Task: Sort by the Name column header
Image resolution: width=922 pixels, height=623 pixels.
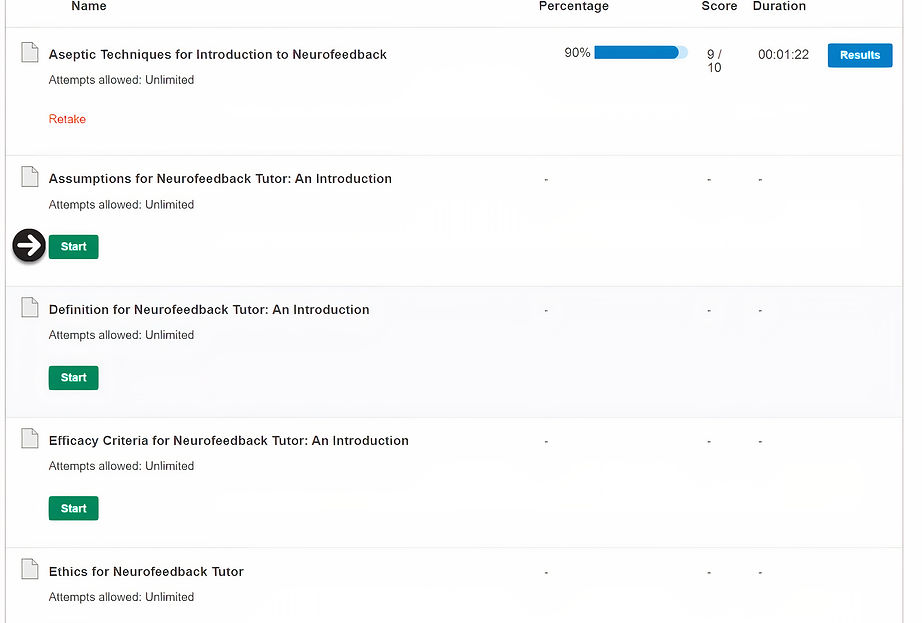Action: (89, 6)
